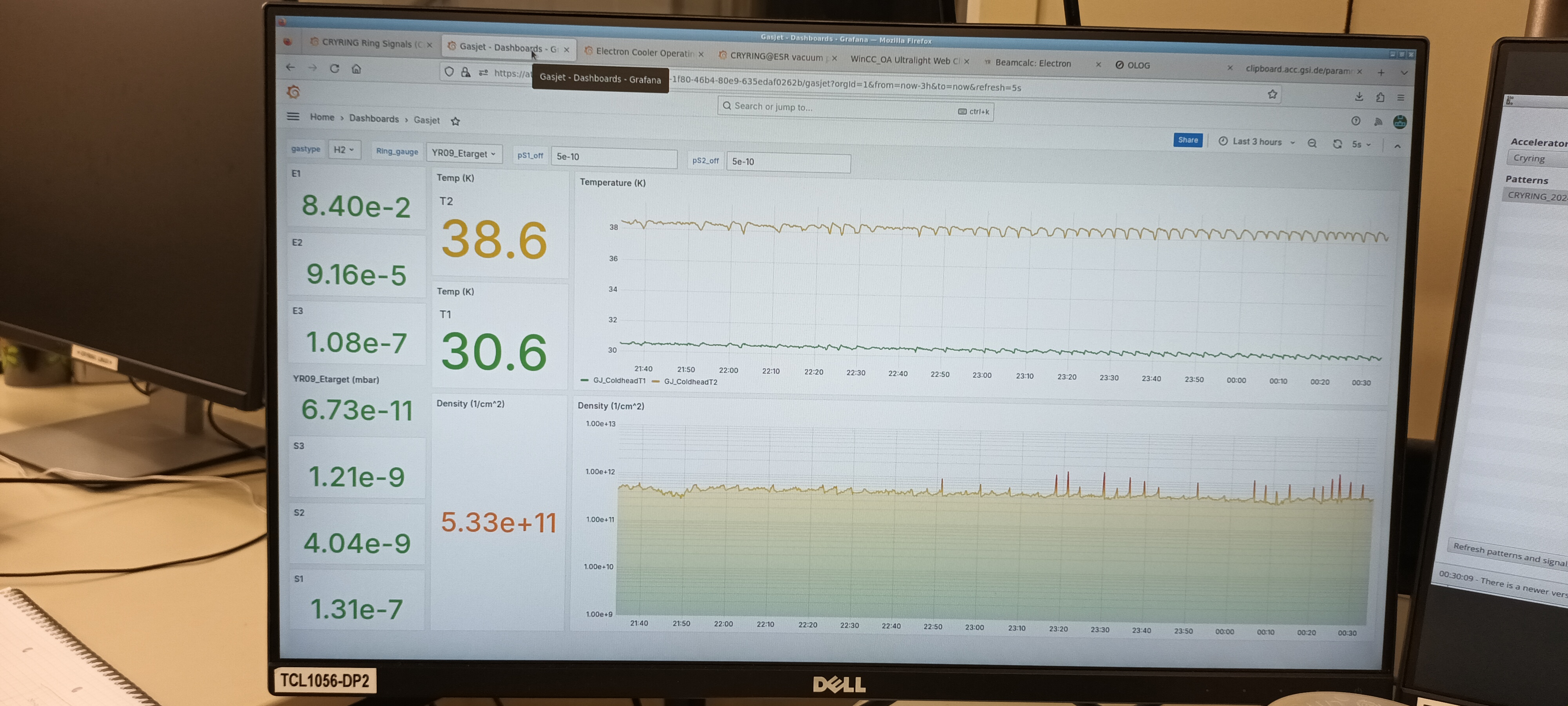Screen dimensions: 1568x706
Task: Open the Firefox downloads icon
Action: 1359,97
